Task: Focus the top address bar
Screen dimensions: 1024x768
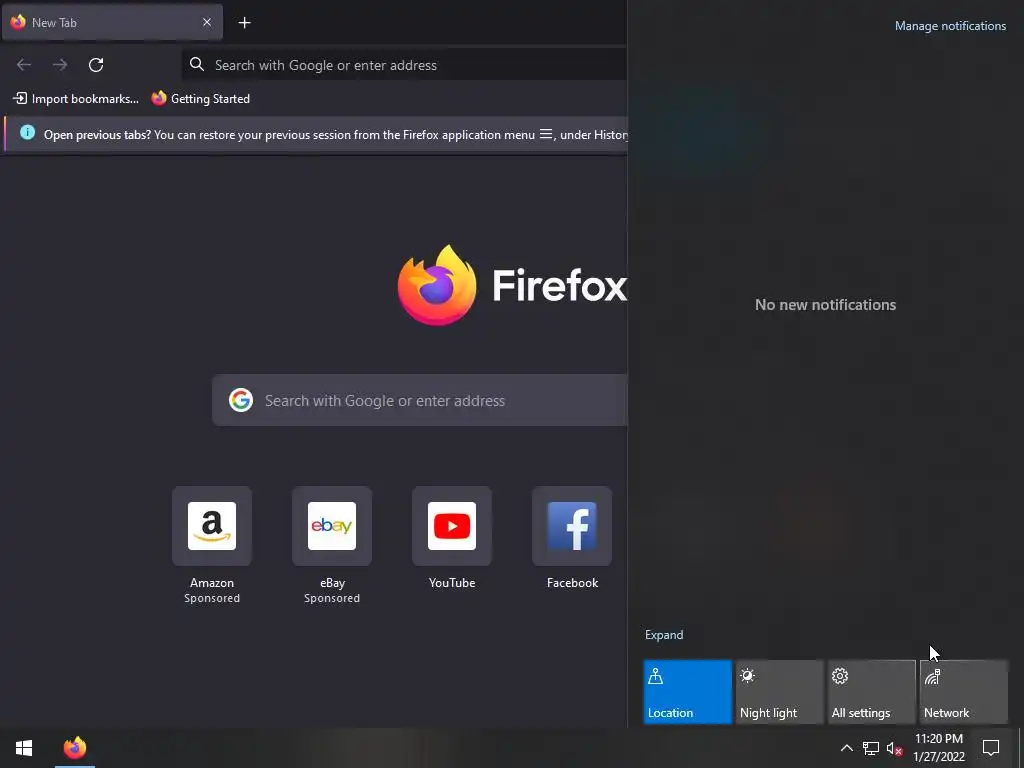Action: tap(405, 65)
